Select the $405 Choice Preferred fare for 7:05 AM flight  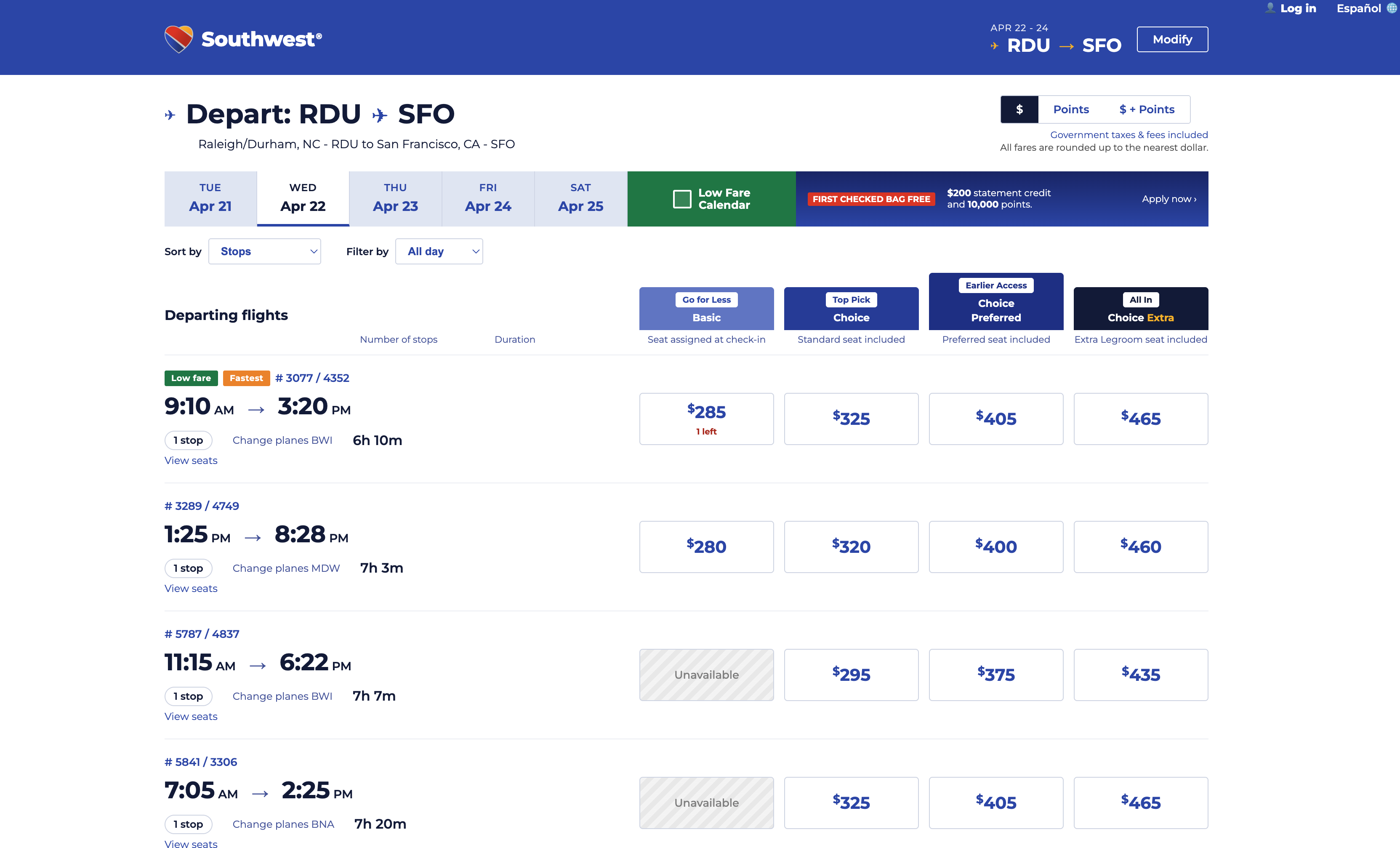coord(996,803)
